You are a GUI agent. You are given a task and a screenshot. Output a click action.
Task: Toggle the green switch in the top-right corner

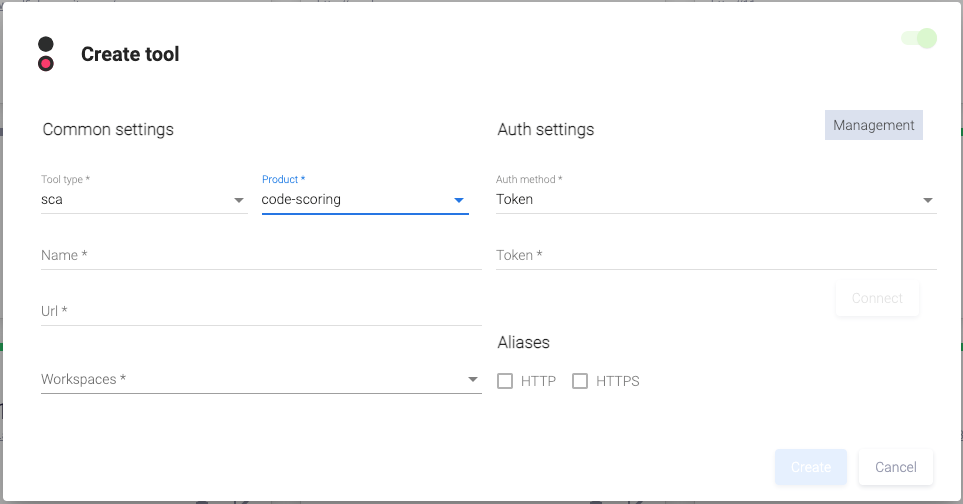(919, 39)
